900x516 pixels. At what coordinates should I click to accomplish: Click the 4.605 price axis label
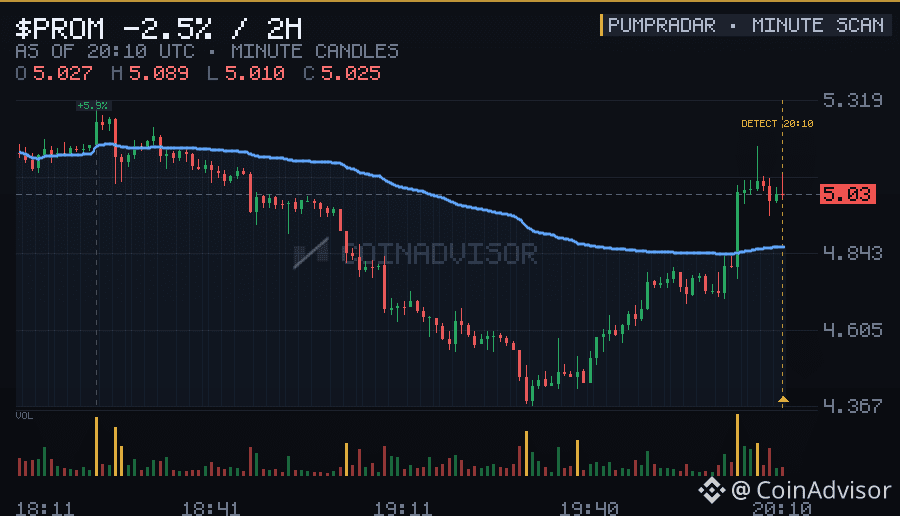852,330
